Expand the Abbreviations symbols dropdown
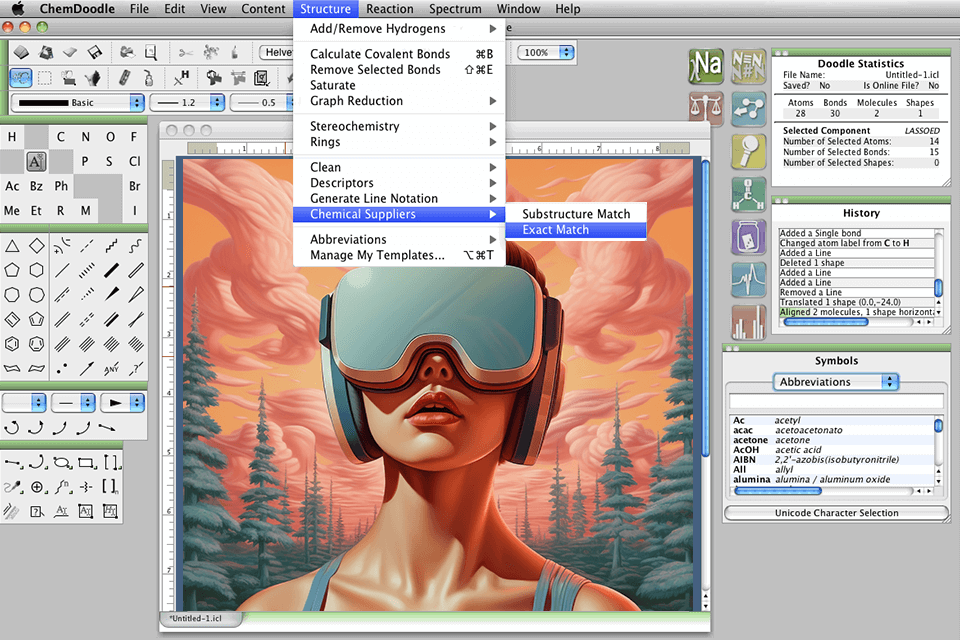Viewport: 960px width, 640px height. 836,382
